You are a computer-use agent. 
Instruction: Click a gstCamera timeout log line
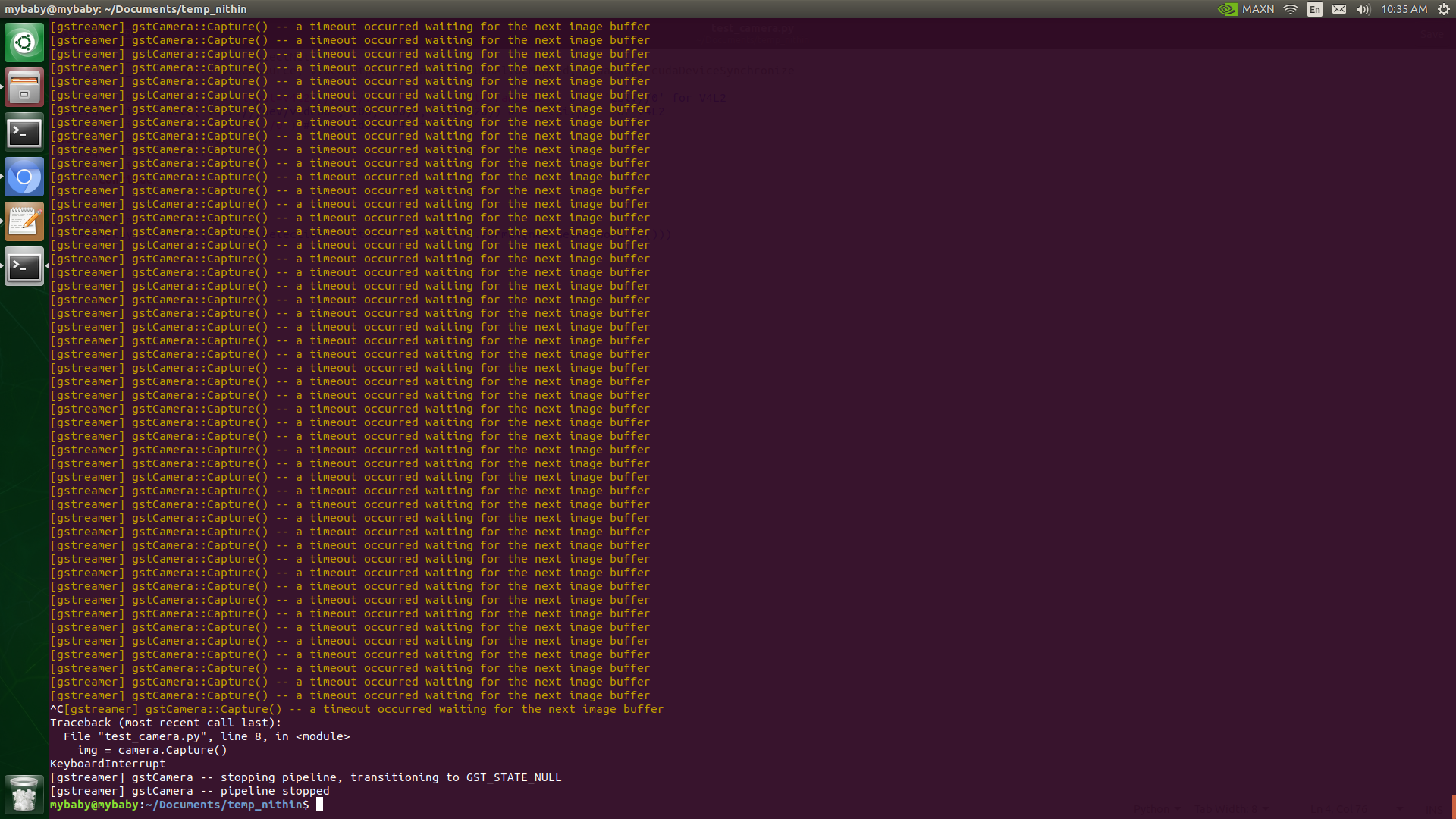pyautogui.click(x=349, y=340)
